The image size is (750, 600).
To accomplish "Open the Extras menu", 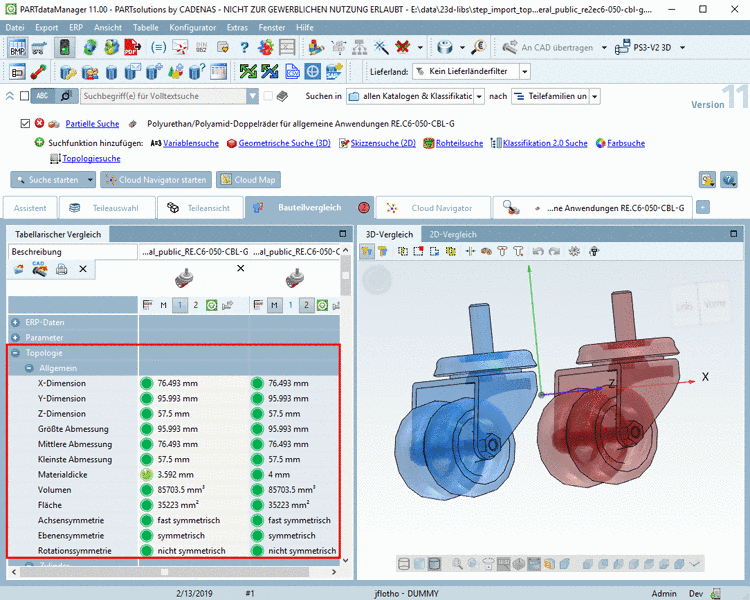I will click(x=237, y=27).
